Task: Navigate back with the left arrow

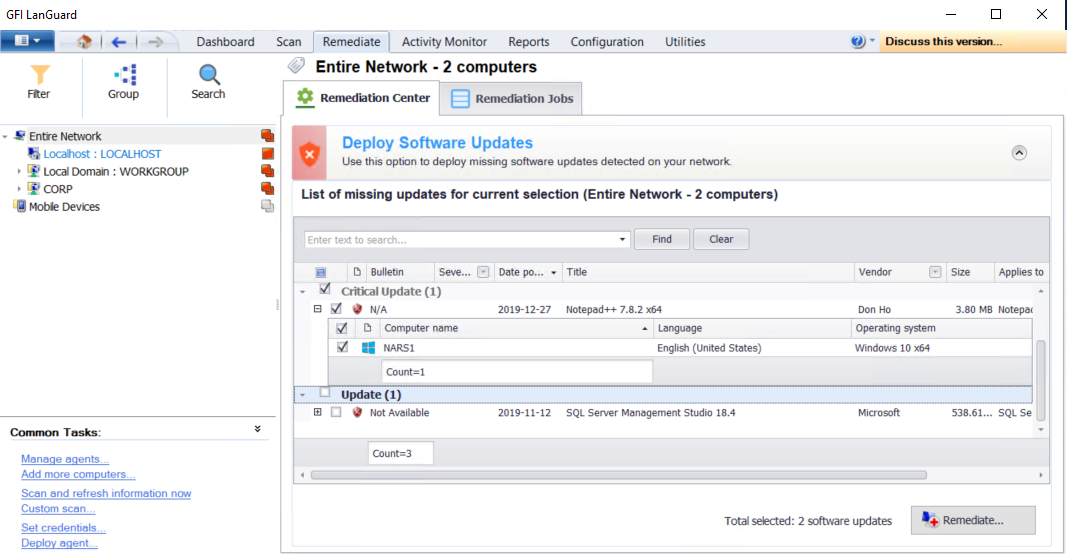Action: (119, 42)
